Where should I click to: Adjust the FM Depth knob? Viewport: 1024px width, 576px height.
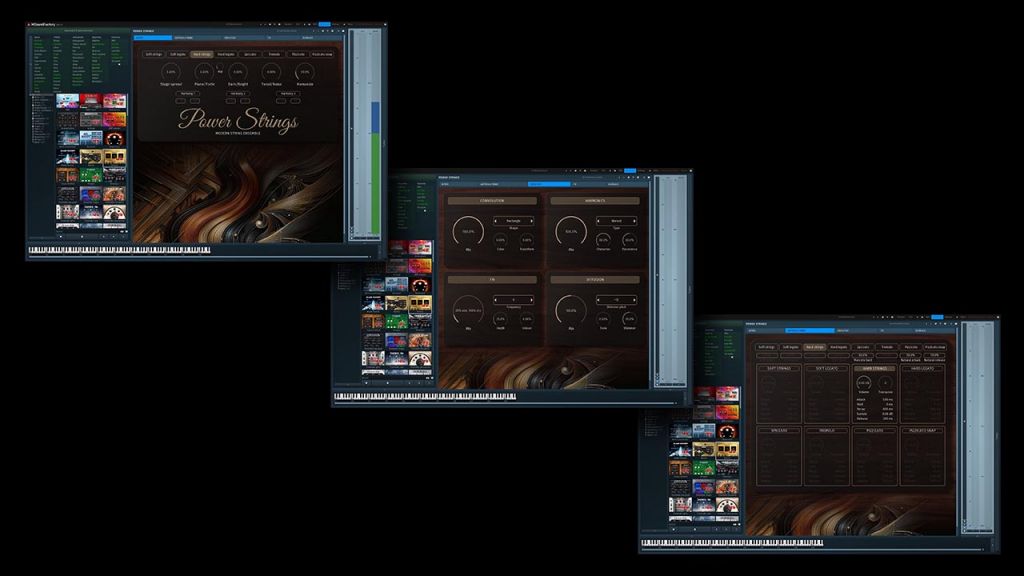click(500, 319)
